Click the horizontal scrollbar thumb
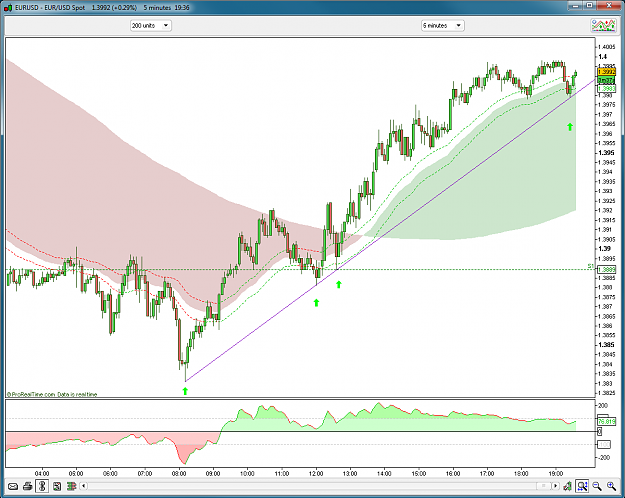Viewport: 625px width, 498px height. (543, 486)
